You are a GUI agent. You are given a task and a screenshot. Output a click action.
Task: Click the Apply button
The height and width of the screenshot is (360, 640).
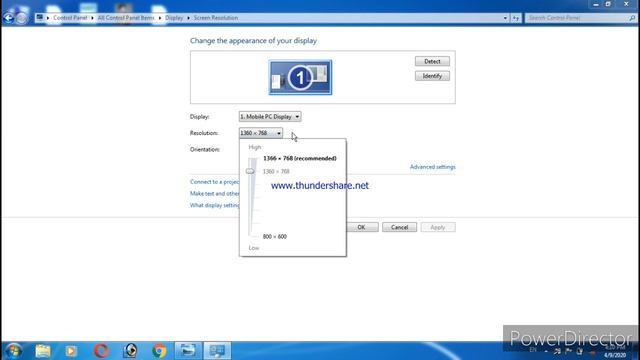(x=438, y=227)
